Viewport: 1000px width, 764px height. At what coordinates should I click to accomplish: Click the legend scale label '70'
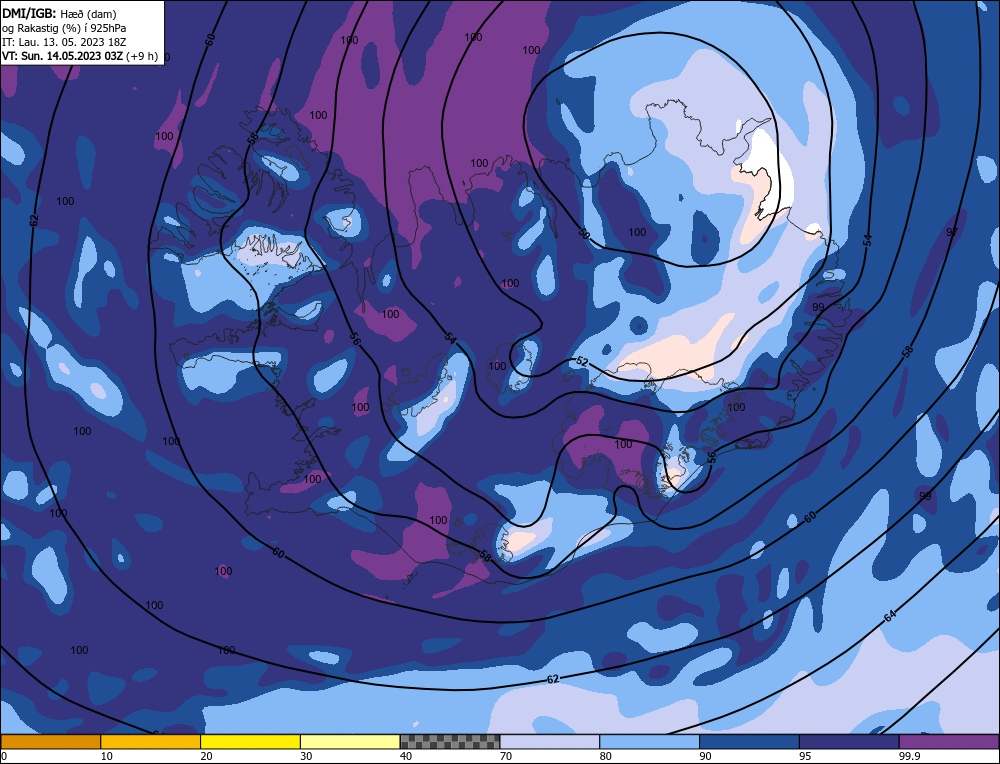point(506,756)
